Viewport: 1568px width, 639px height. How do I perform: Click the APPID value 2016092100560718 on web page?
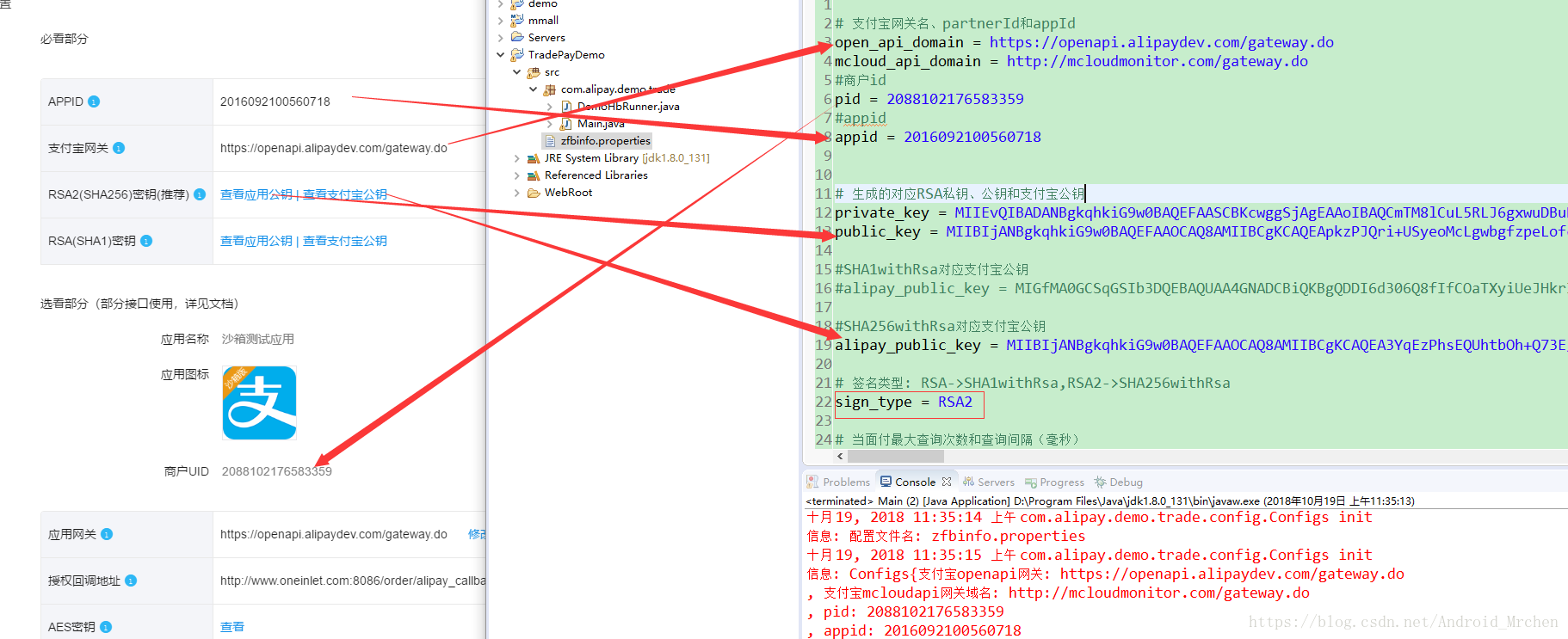275,101
